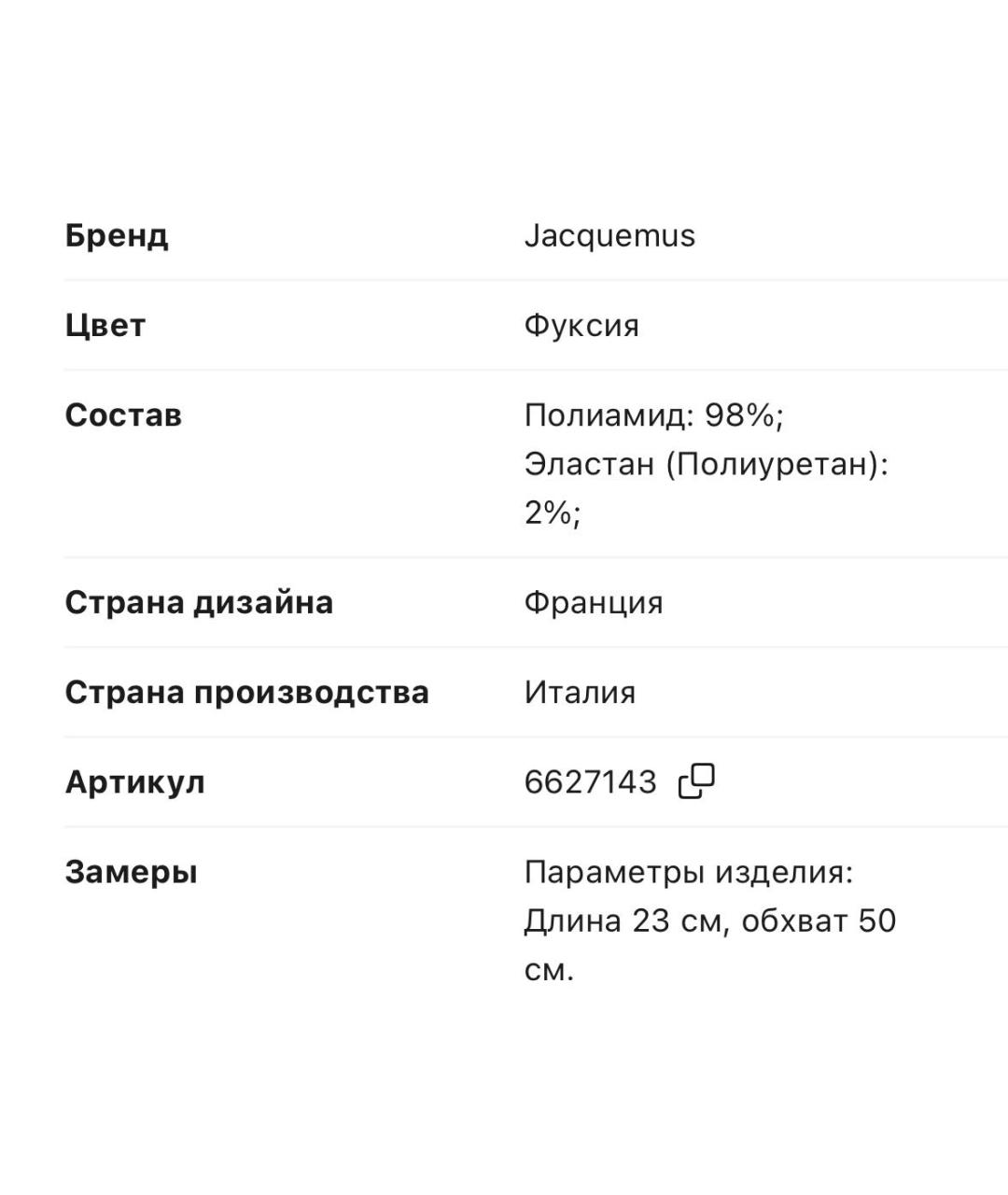Select the Цвет row label
The image size is (1008, 1195).
[x=105, y=326]
